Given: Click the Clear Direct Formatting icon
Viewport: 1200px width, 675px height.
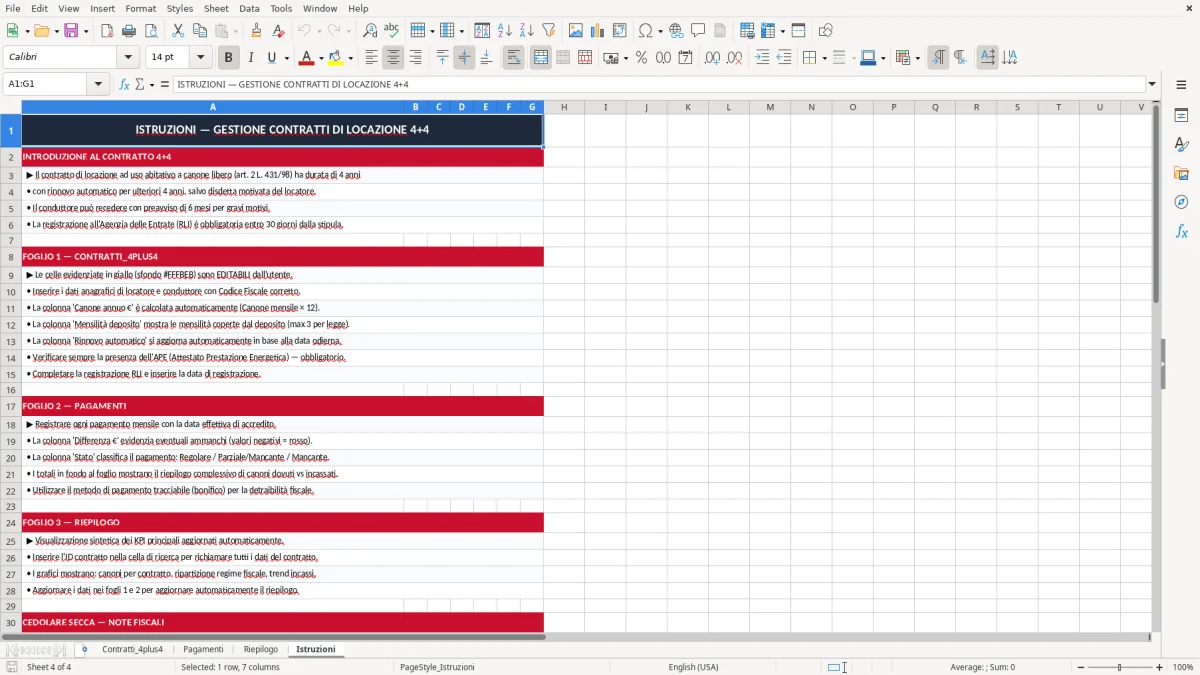Looking at the screenshot, I should (277, 31).
